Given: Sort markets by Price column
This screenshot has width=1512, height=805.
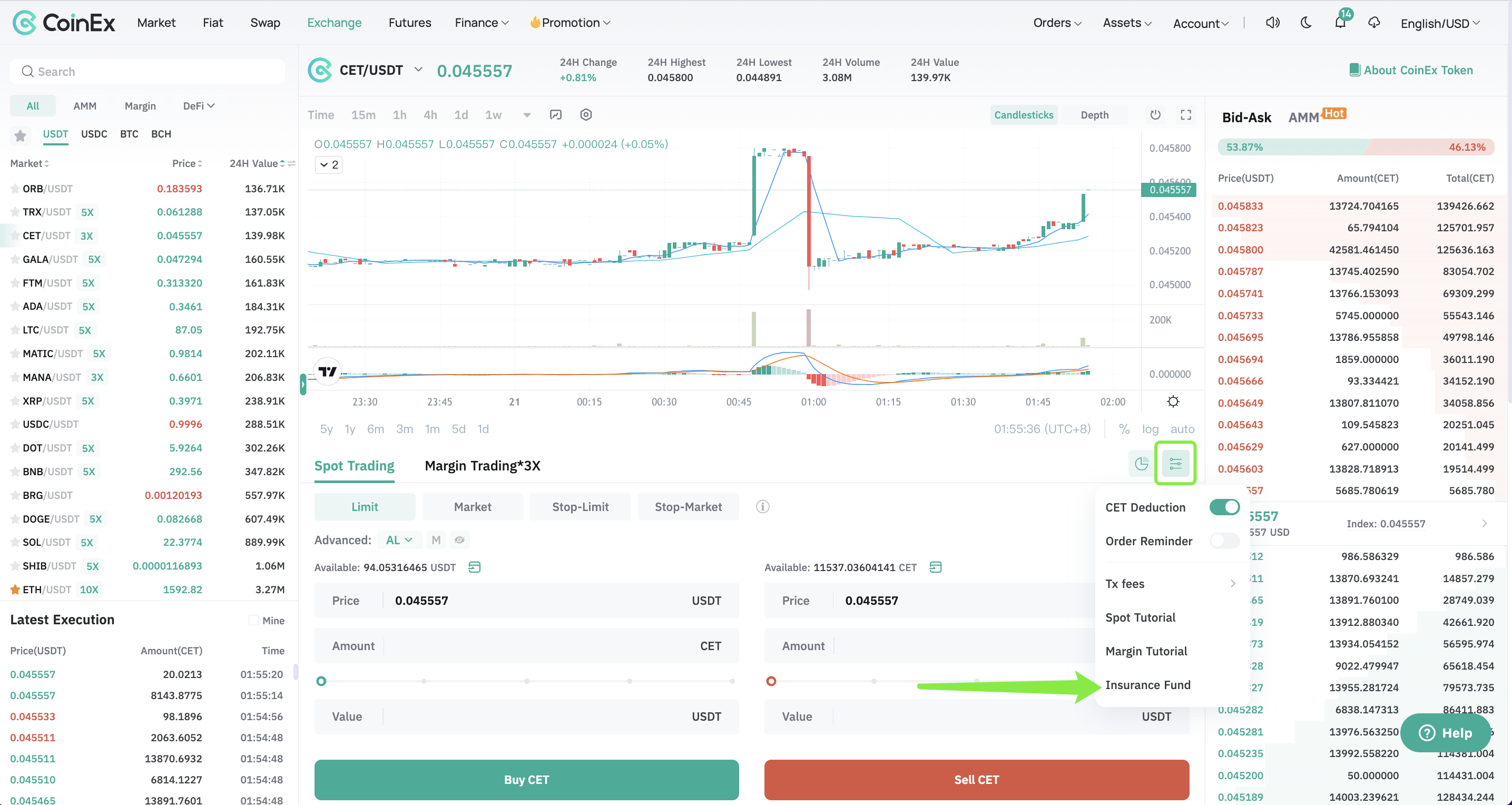Looking at the screenshot, I should [187, 163].
